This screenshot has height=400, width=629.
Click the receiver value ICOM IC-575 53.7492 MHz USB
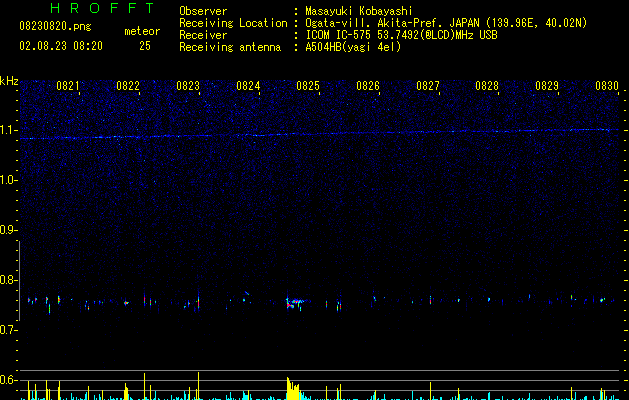coord(402,35)
